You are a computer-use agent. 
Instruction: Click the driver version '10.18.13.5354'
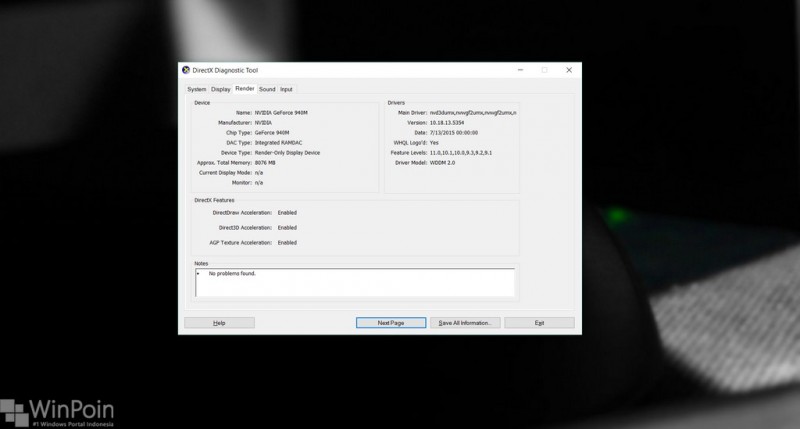447,123
